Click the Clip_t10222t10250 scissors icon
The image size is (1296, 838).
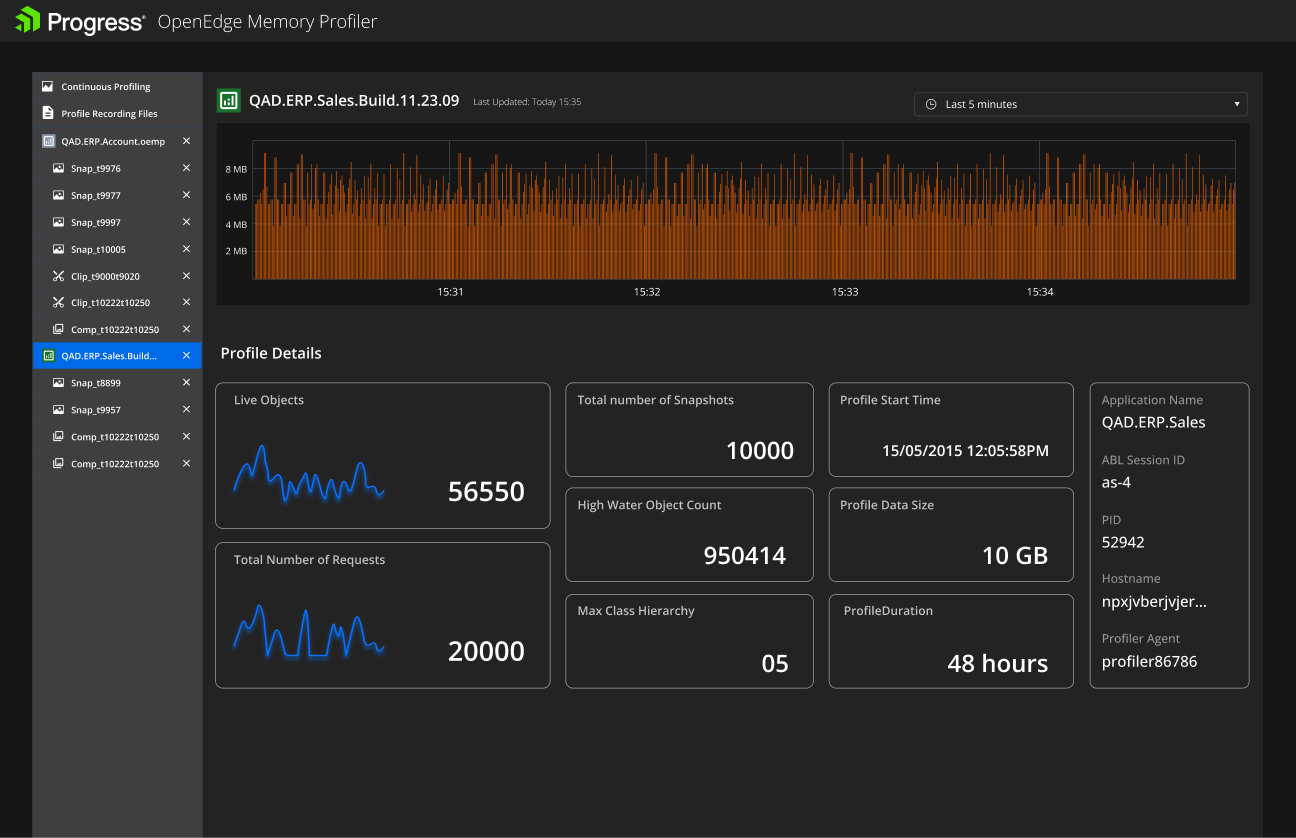coord(59,302)
